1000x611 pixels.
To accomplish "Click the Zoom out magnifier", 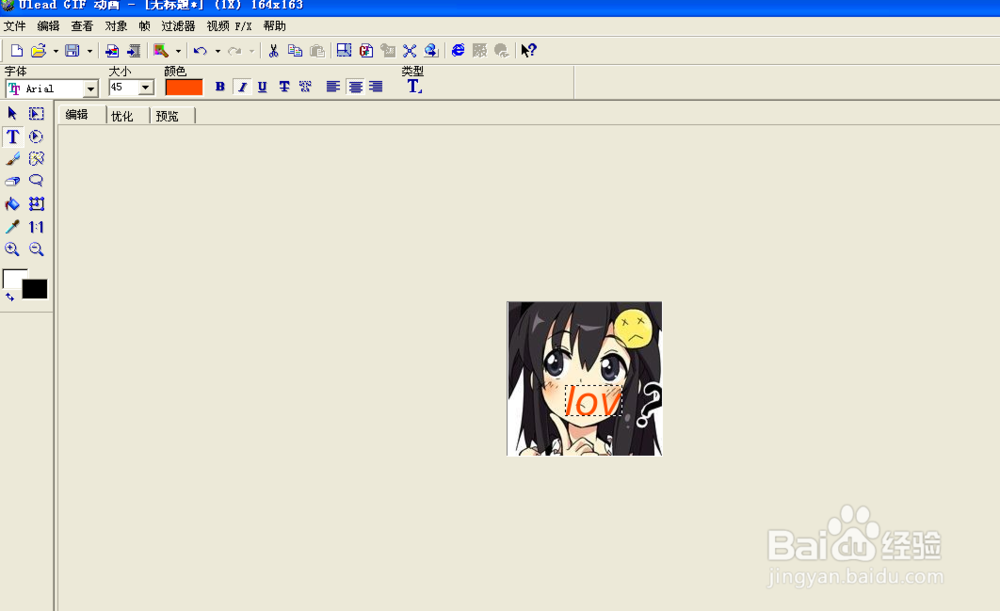I will click(x=36, y=249).
